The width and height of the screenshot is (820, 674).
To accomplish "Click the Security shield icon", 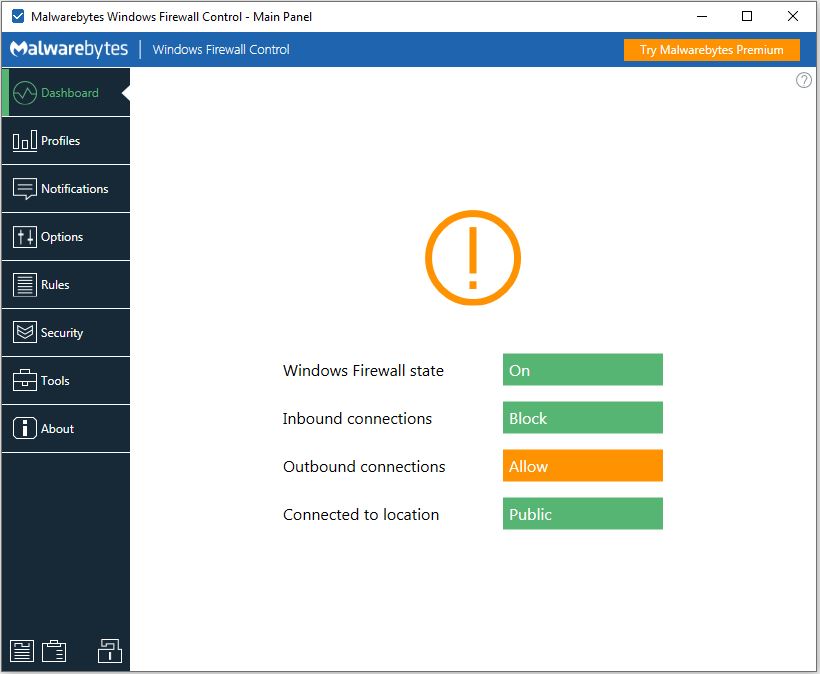I will (25, 333).
